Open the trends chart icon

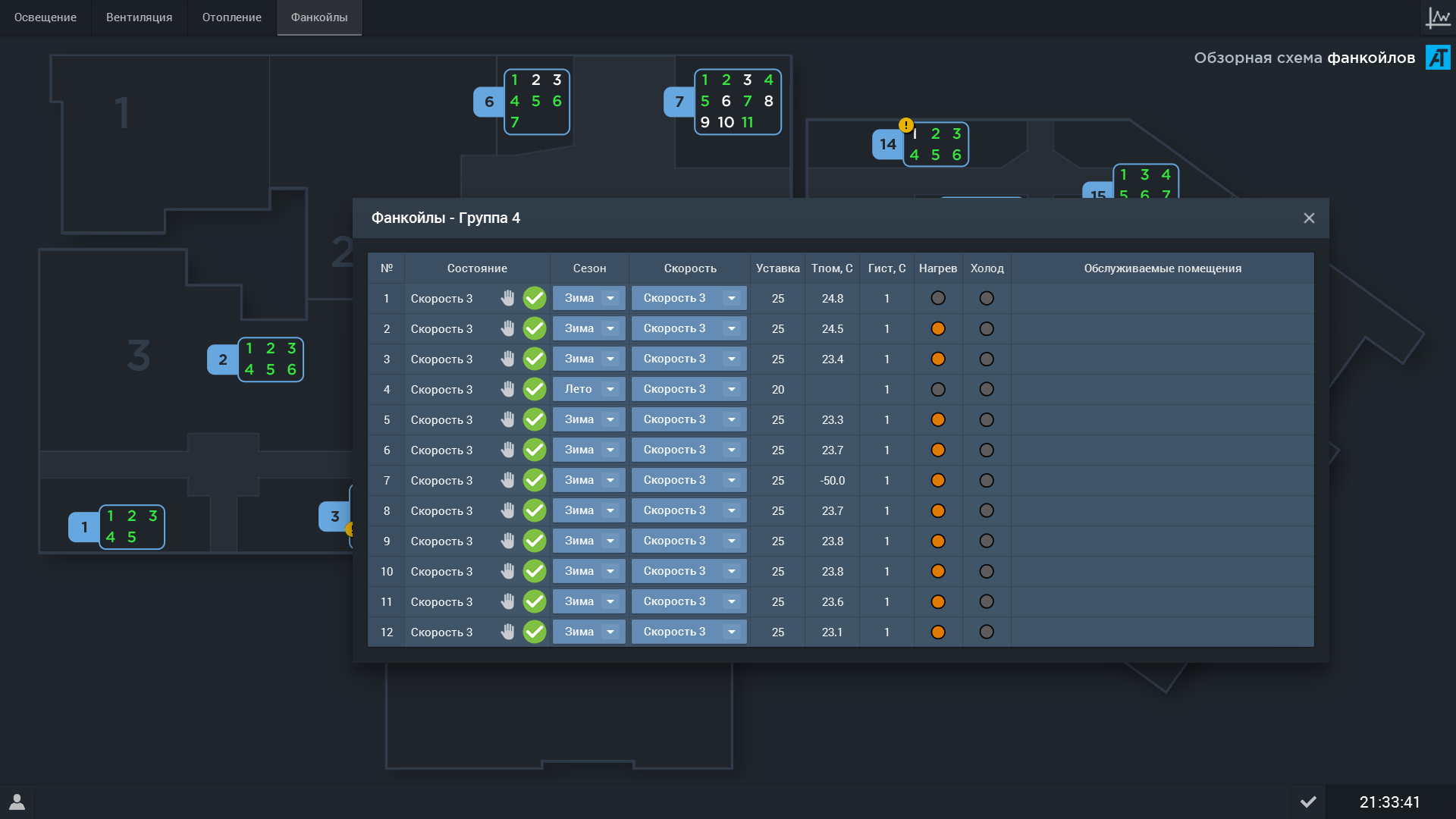tap(1438, 17)
